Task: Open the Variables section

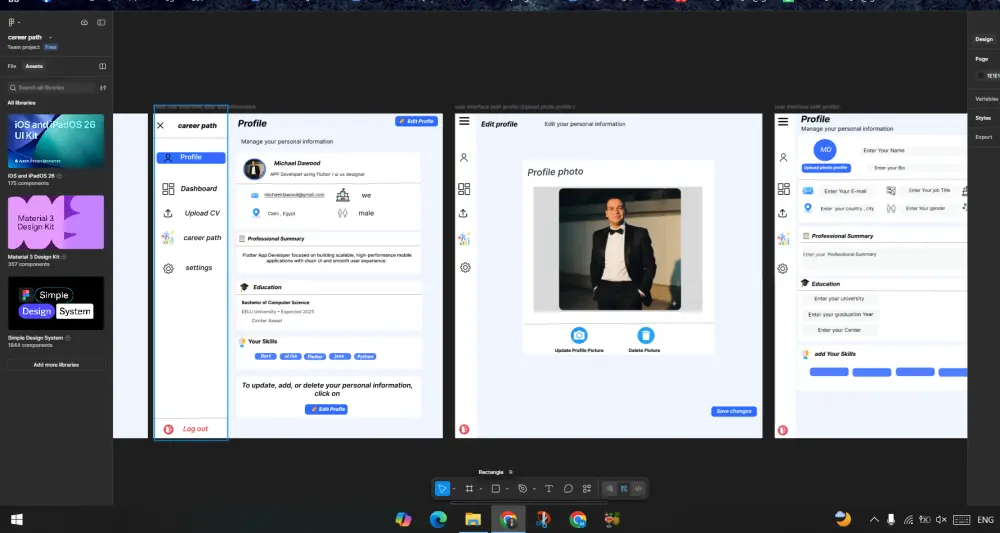Action: point(987,99)
